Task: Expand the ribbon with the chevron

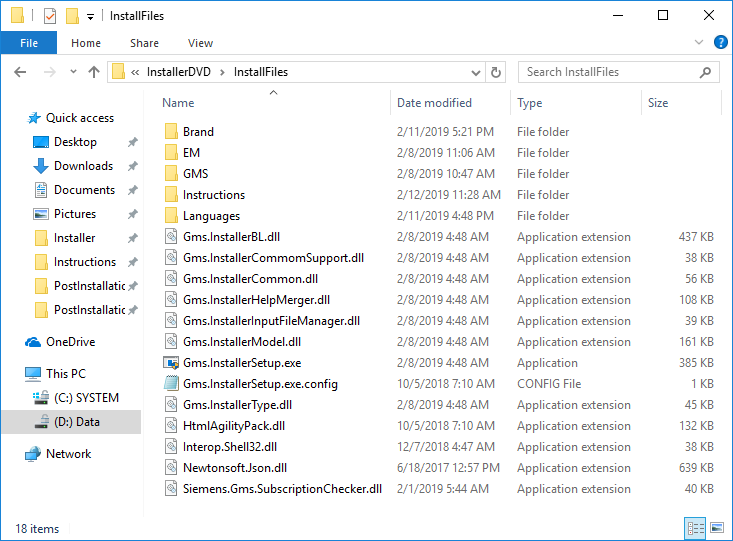Action: click(x=700, y=43)
